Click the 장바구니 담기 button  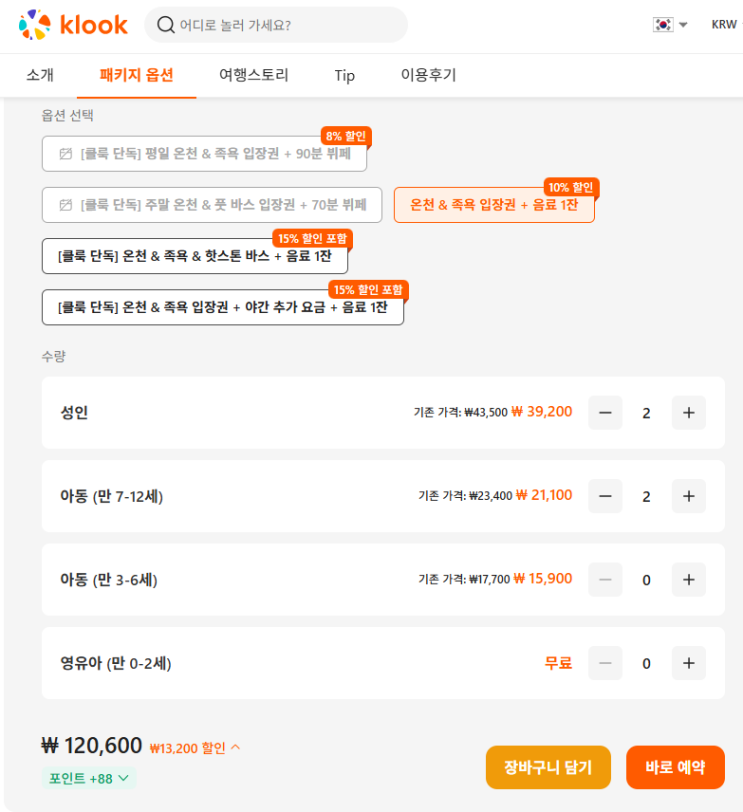548,767
